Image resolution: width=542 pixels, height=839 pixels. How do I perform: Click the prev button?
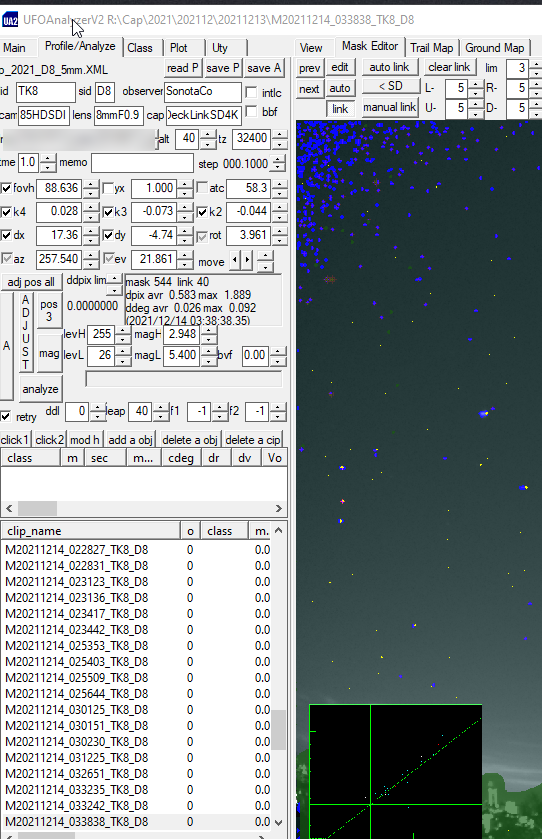click(x=310, y=68)
